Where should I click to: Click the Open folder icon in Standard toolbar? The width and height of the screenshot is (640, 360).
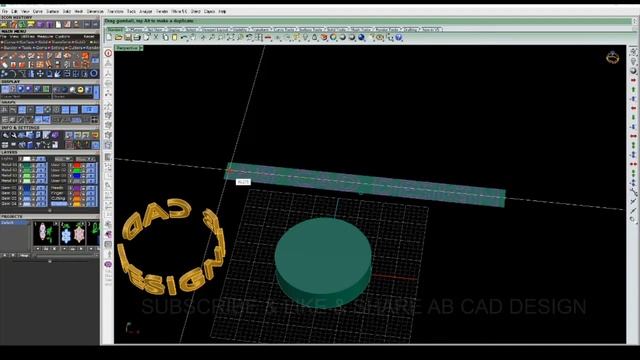[118, 38]
